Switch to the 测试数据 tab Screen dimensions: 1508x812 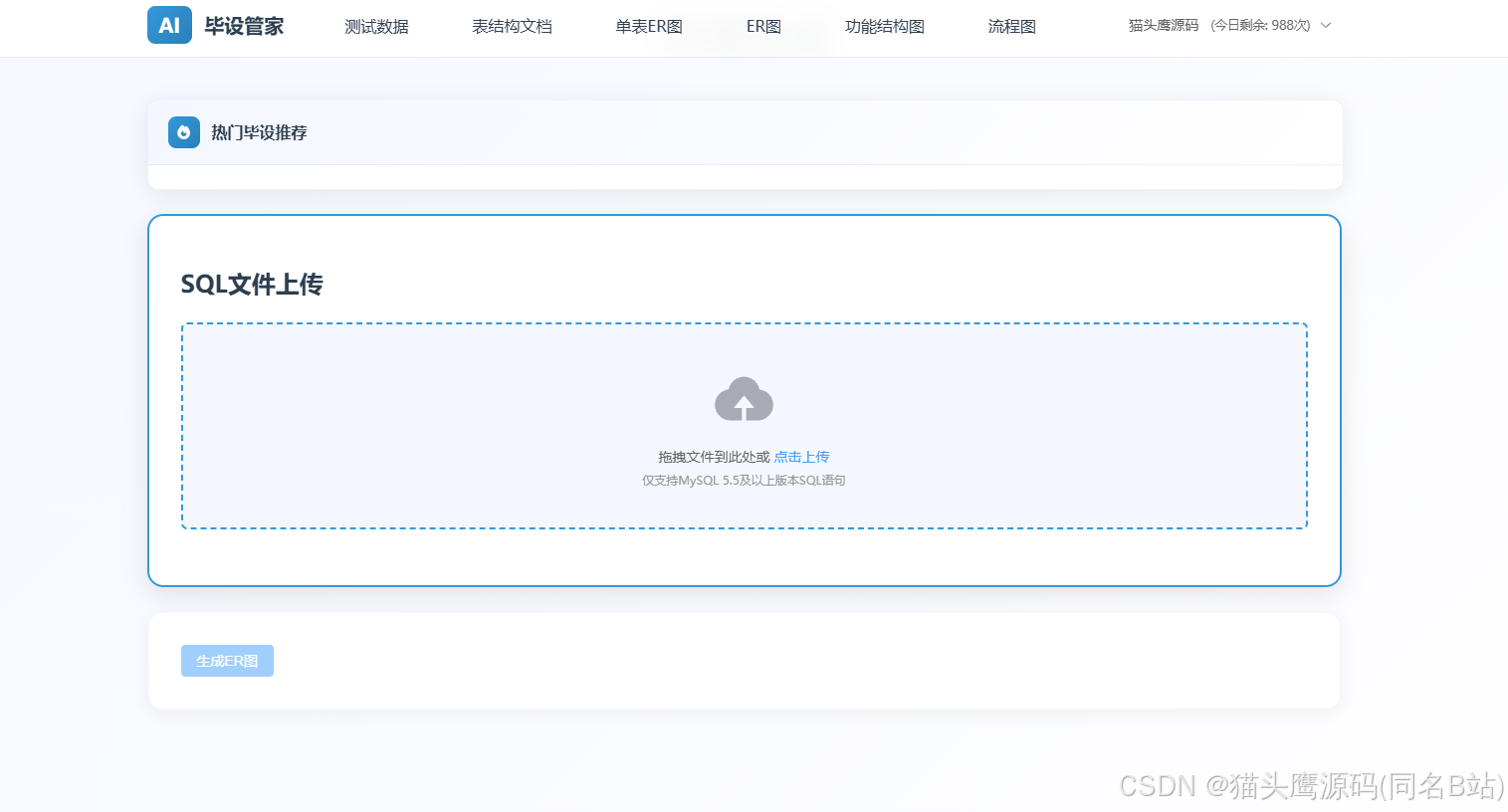[x=376, y=27]
